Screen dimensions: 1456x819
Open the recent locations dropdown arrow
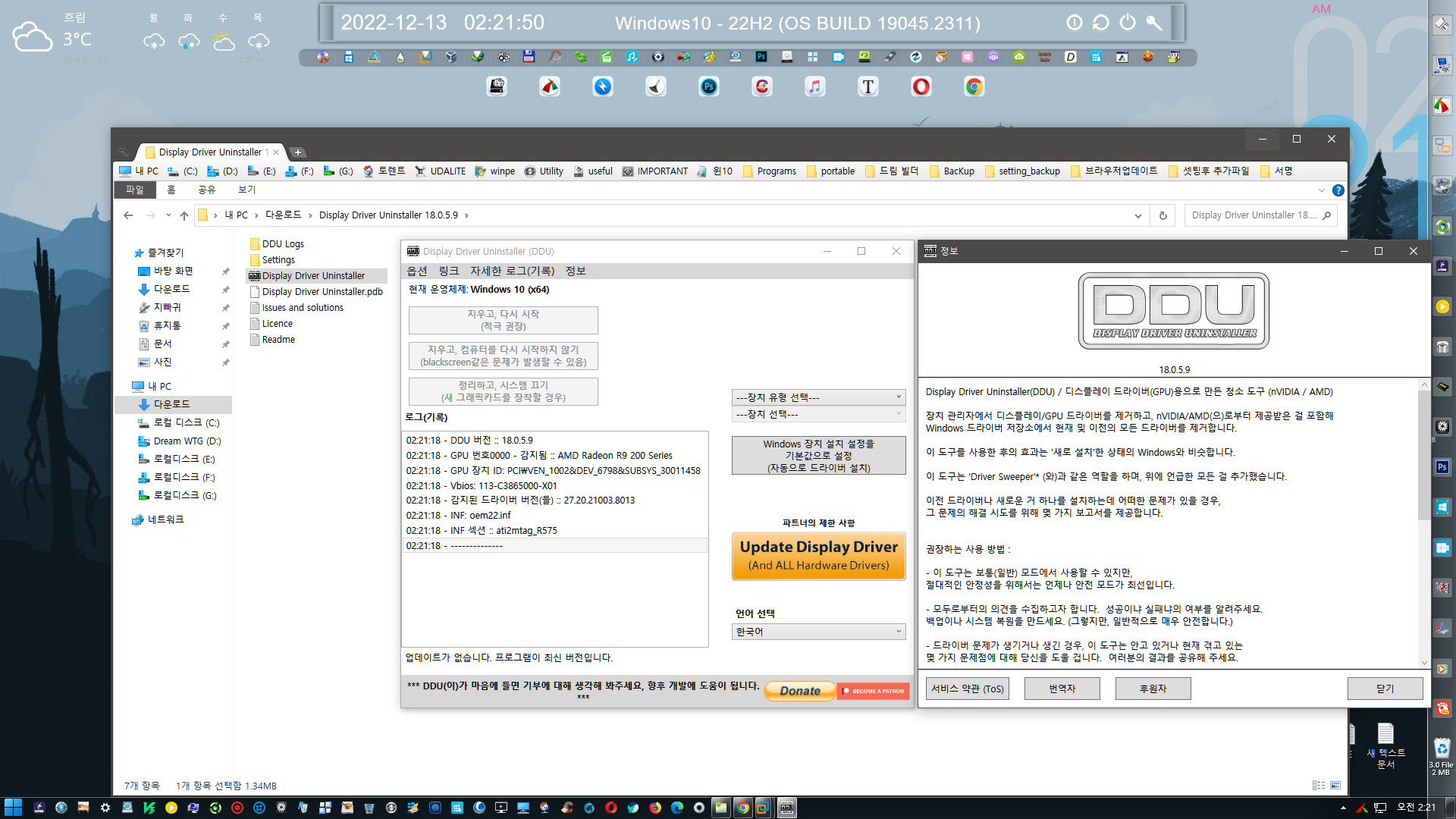pyautogui.click(x=168, y=215)
